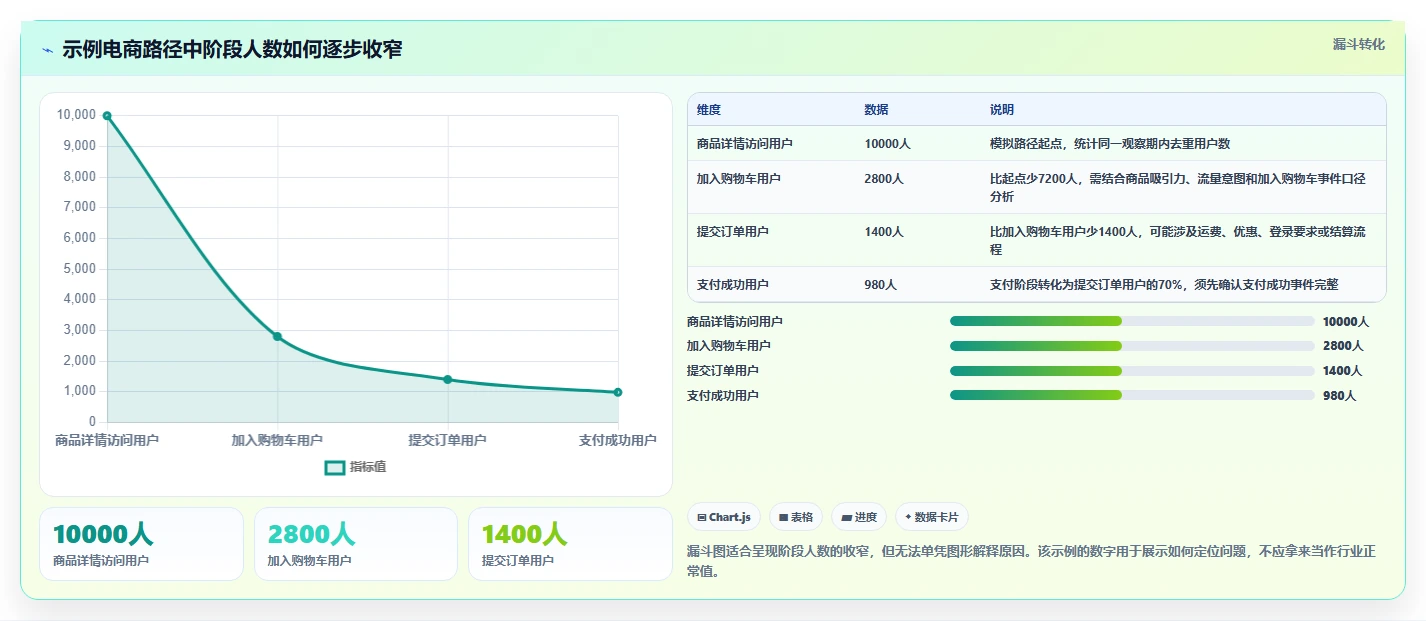Click chart data point for 加入购物车用户

click(277, 336)
